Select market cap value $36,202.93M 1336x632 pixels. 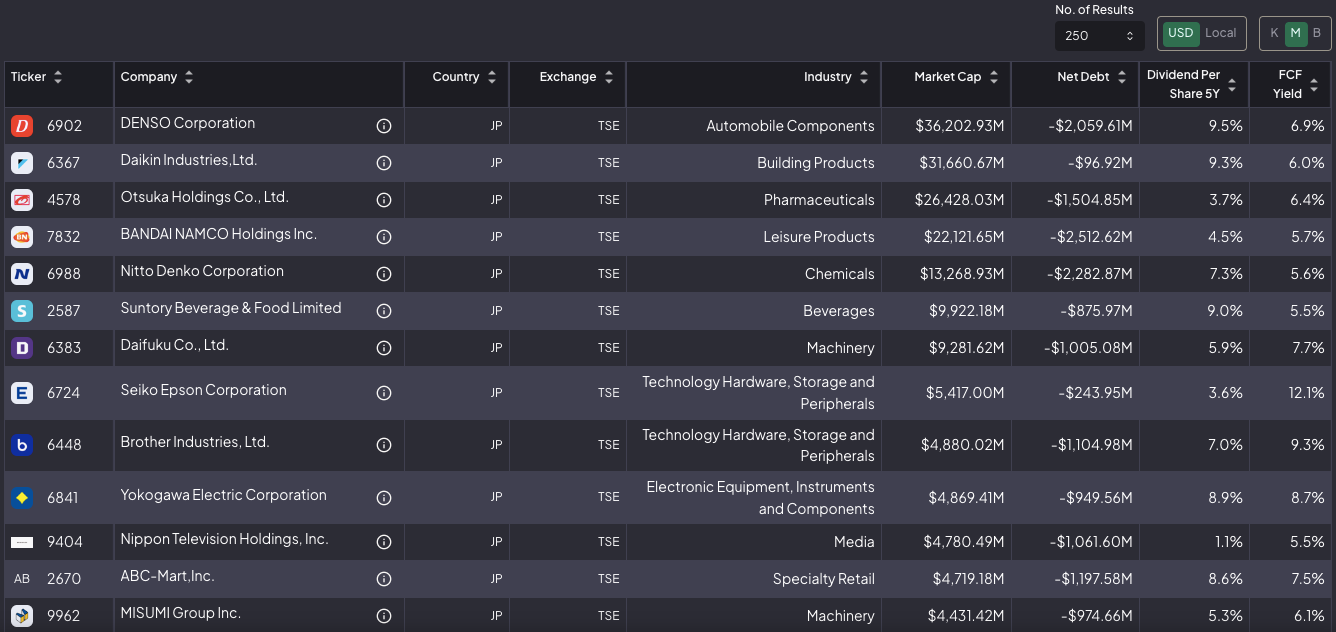(959, 126)
